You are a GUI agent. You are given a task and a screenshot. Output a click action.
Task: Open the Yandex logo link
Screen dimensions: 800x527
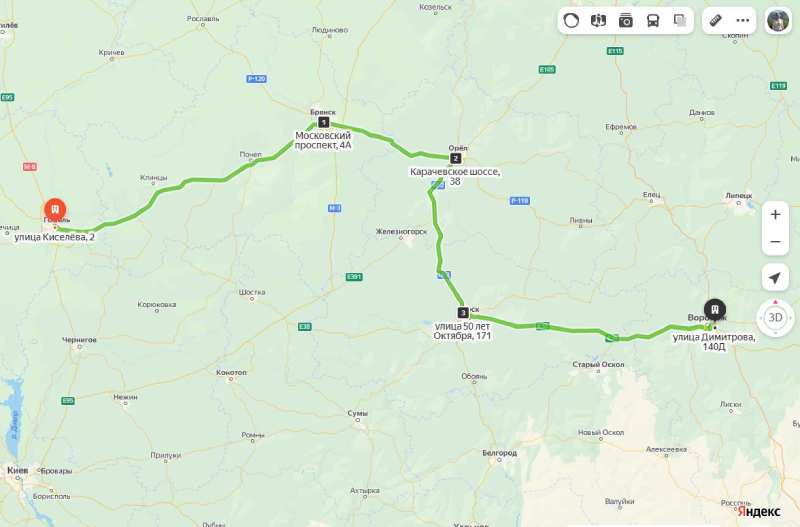pos(759,511)
